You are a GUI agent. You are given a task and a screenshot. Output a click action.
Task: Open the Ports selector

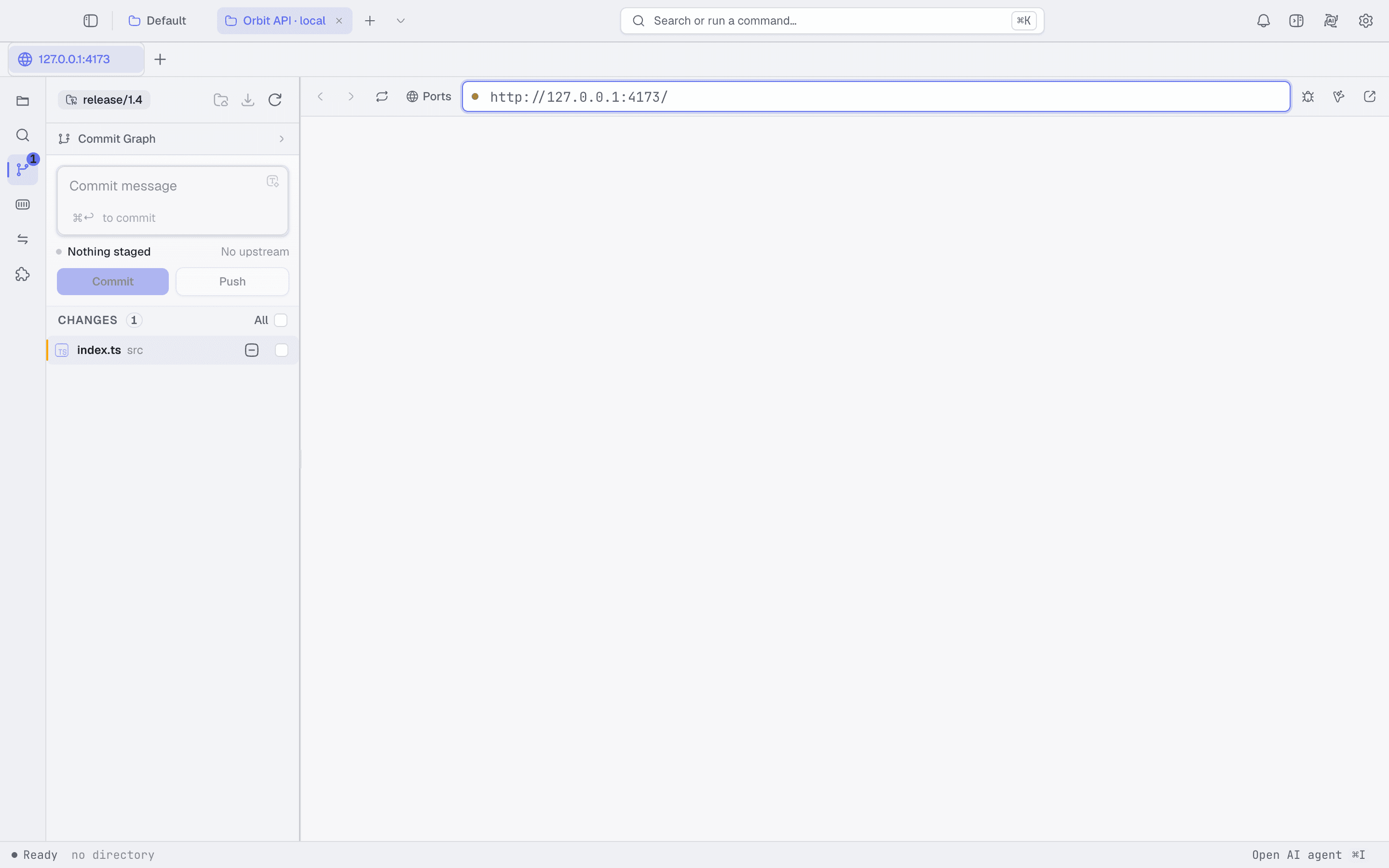point(429,96)
